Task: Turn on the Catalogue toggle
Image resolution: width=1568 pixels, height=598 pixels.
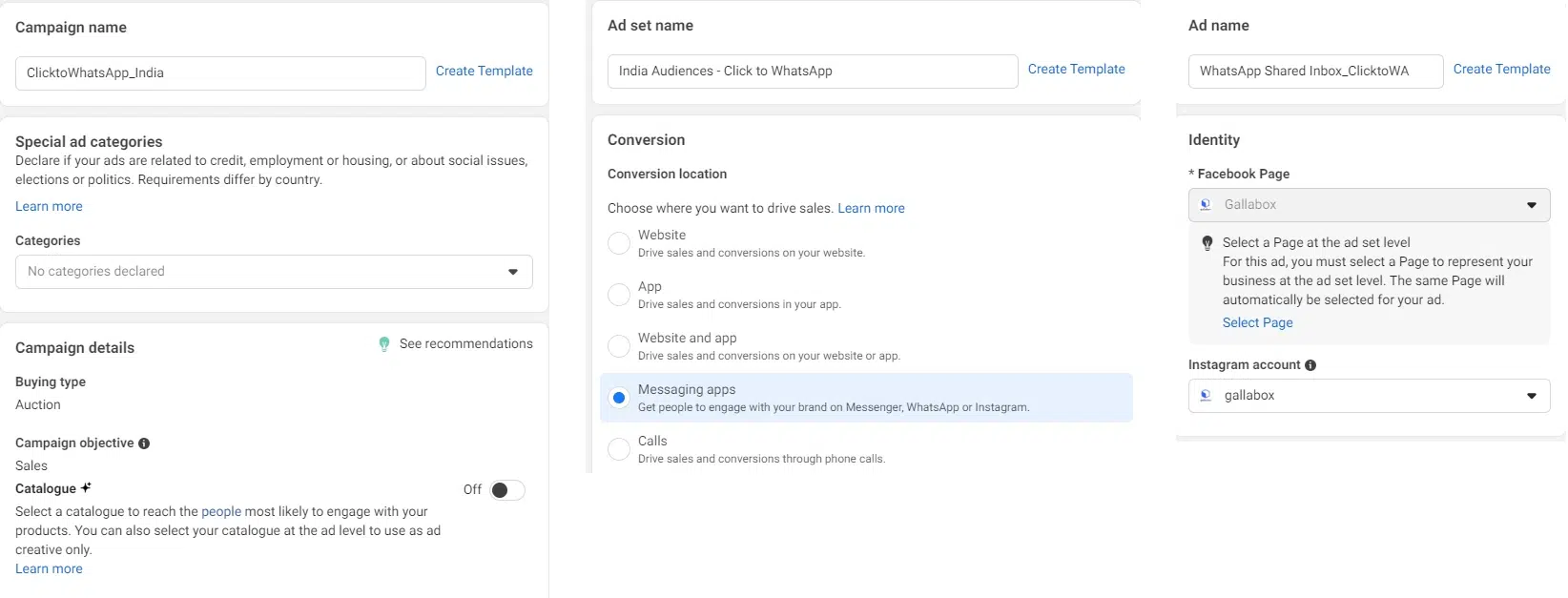Action: (507, 490)
